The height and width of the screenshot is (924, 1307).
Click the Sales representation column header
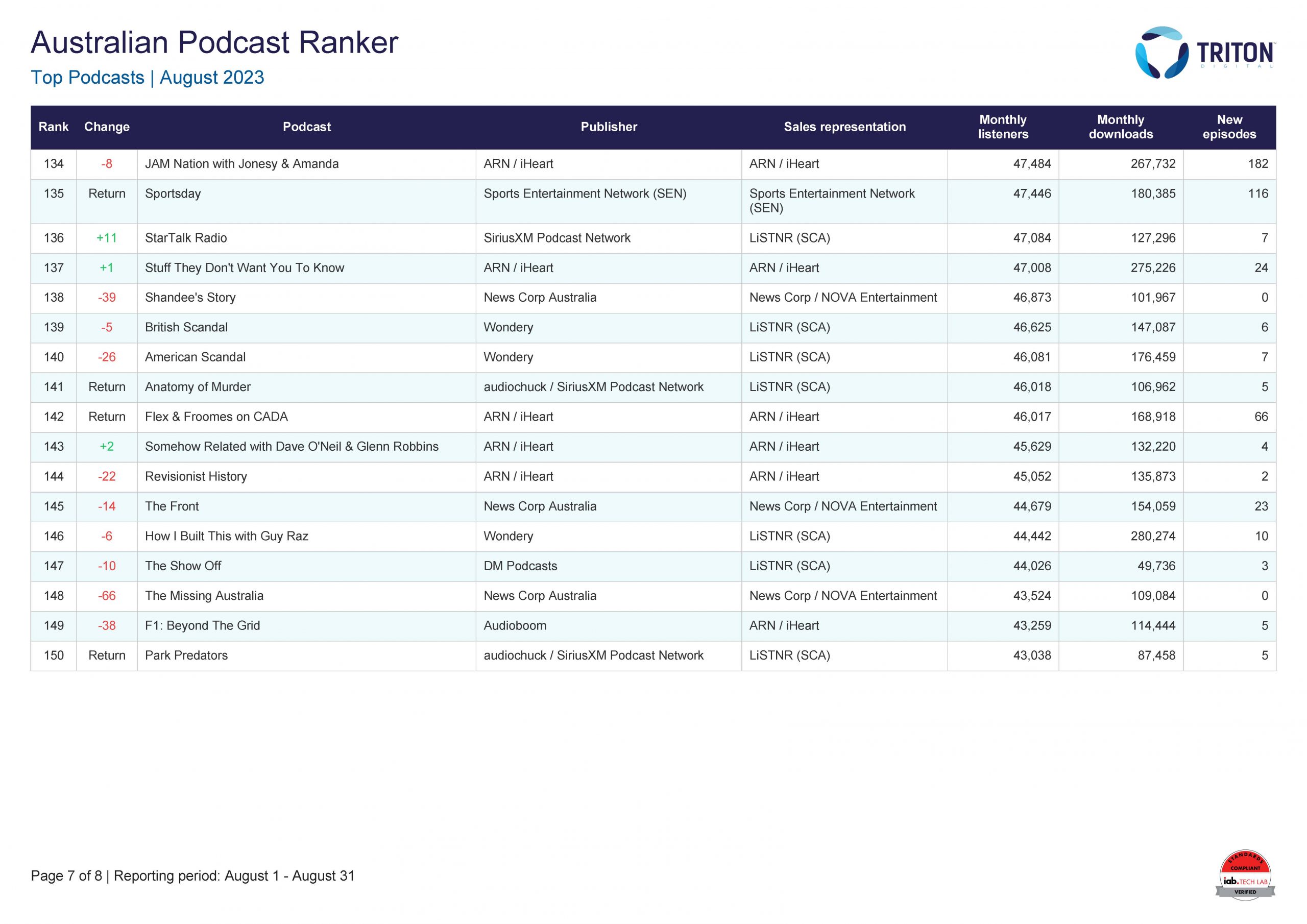(845, 127)
